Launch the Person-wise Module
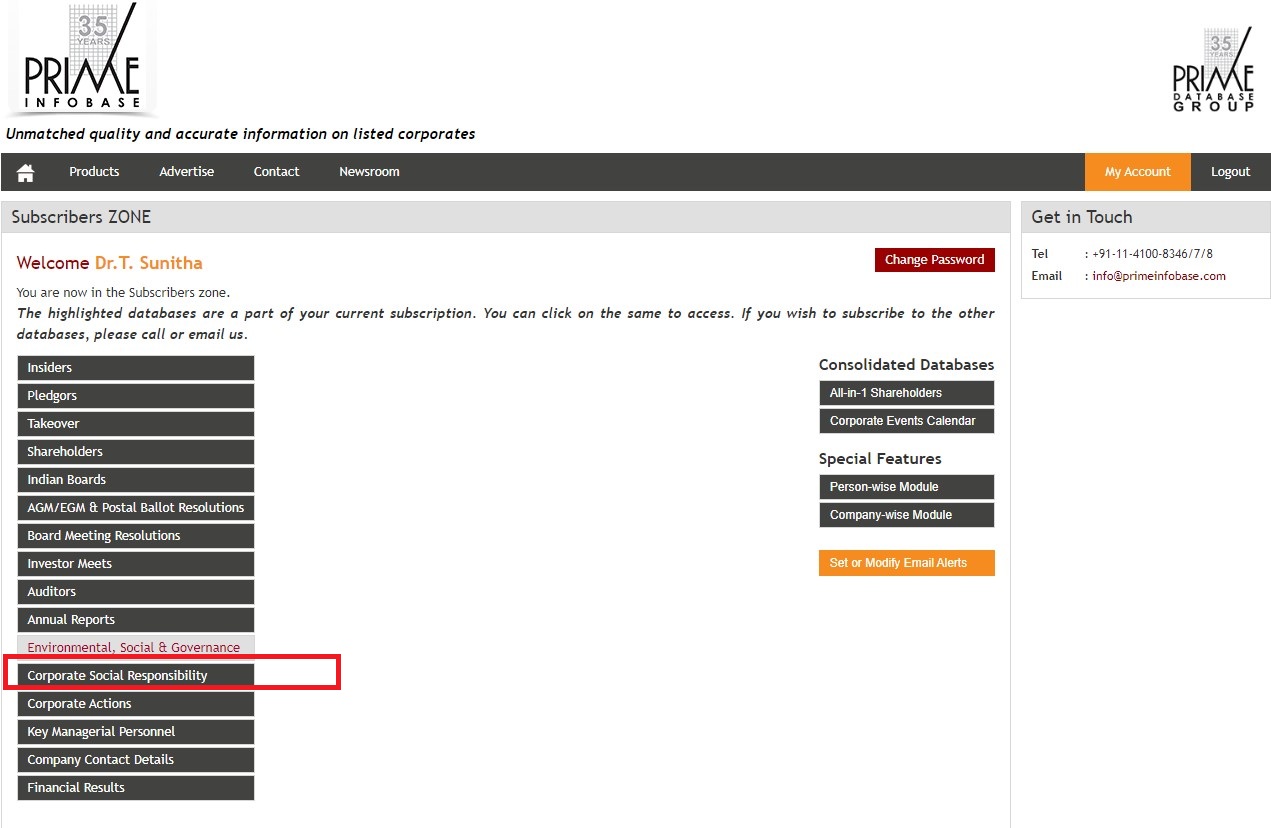Image resolution: width=1271 pixels, height=828 pixels. point(906,487)
